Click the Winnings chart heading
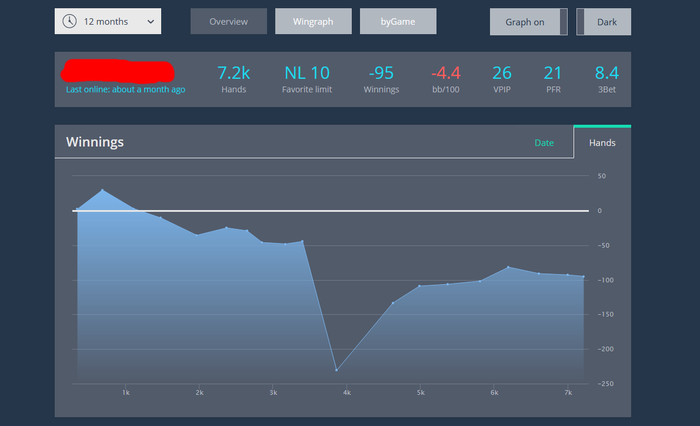 (x=95, y=142)
